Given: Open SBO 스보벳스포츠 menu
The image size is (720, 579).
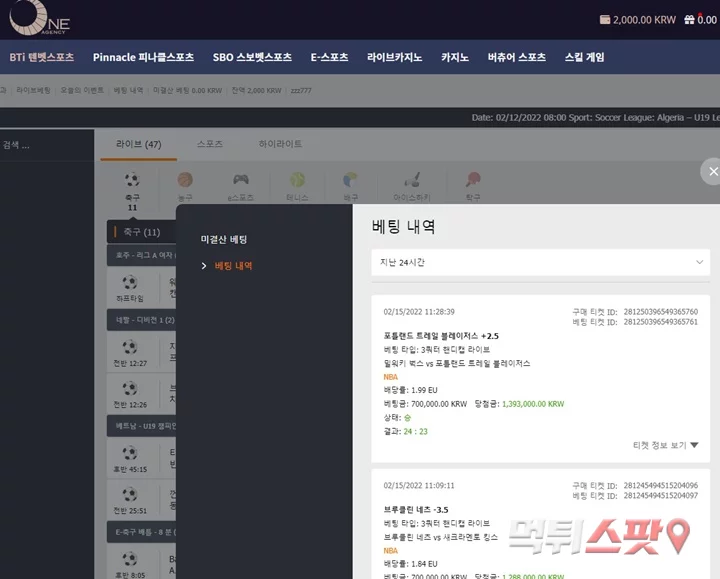Looking at the screenshot, I should coord(252,57).
